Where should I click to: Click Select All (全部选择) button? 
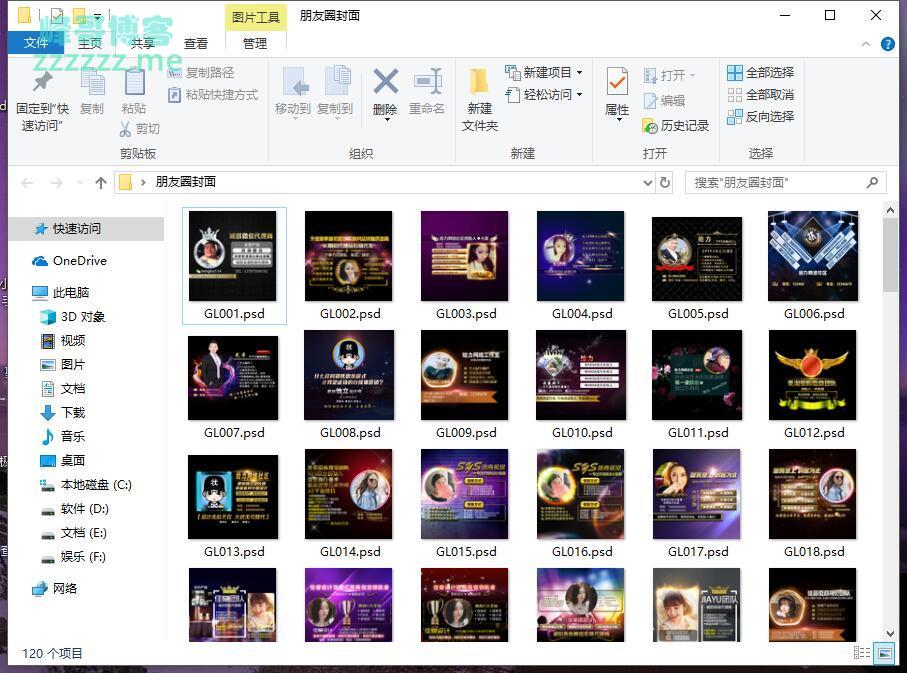click(x=760, y=72)
